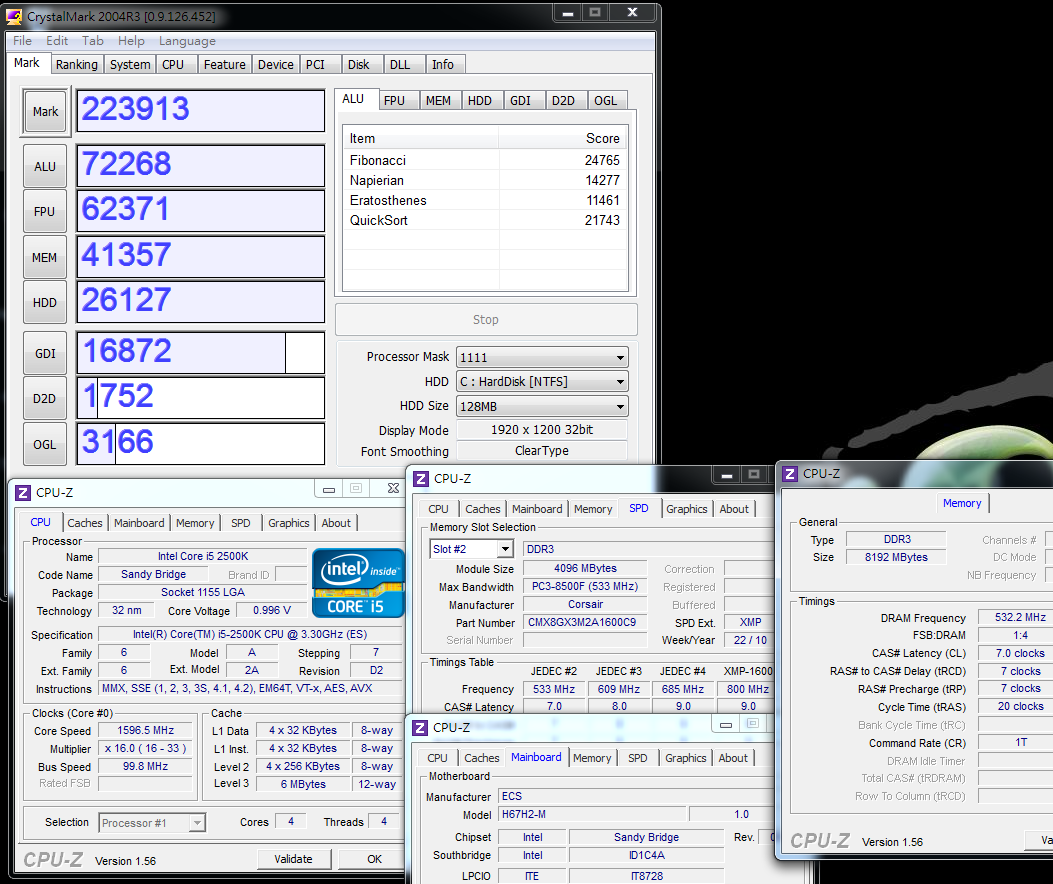Image resolution: width=1053 pixels, height=884 pixels.
Task: Click the CrystalMark title bar app icon
Action: pos(13,15)
